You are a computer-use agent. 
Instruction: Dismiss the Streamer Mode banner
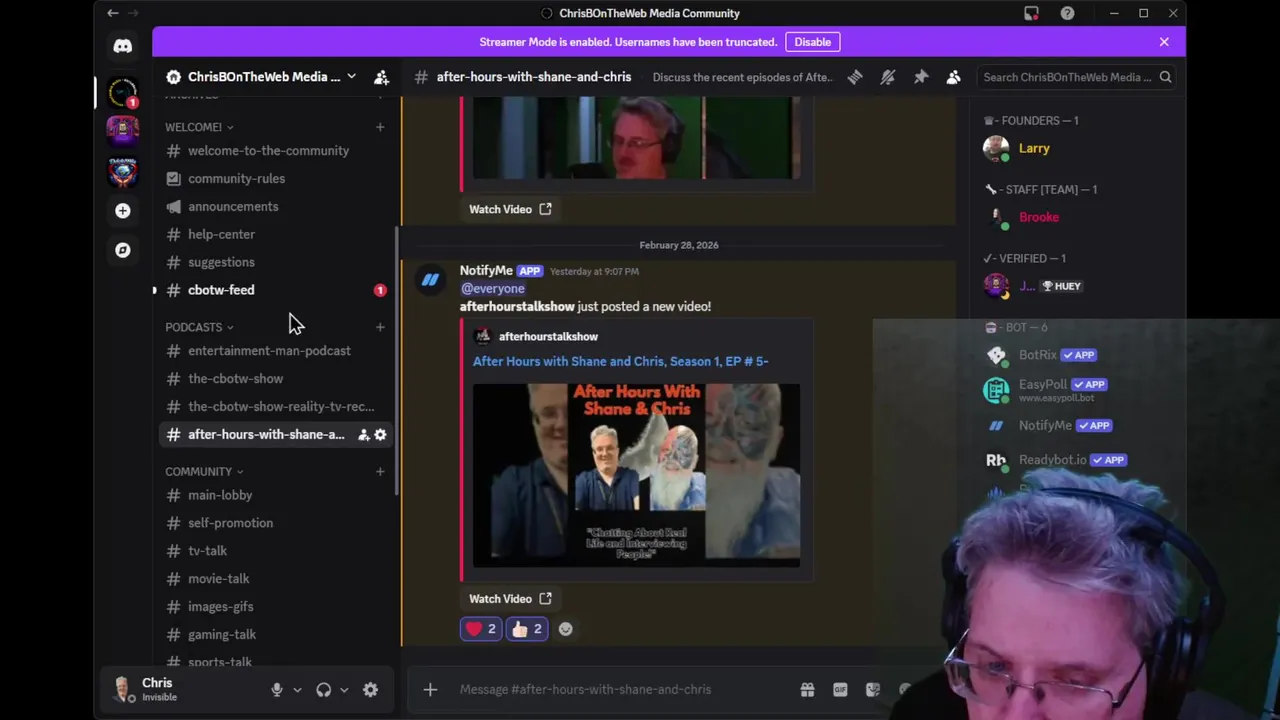(1164, 42)
